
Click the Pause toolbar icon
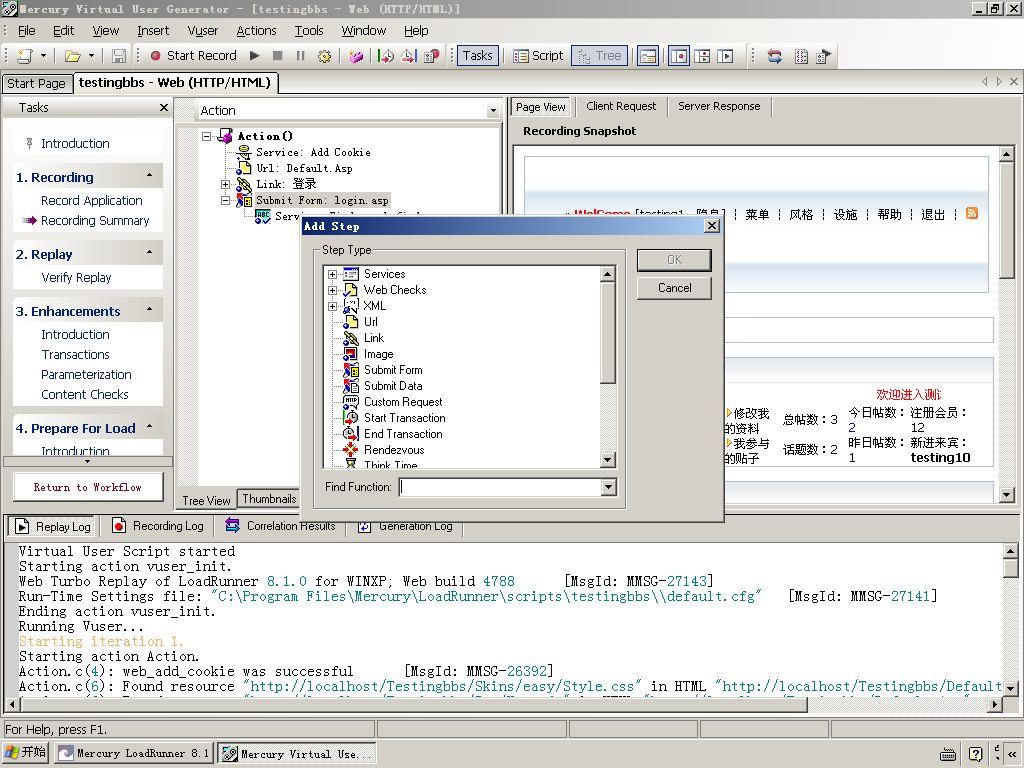pyautogui.click(x=300, y=56)
